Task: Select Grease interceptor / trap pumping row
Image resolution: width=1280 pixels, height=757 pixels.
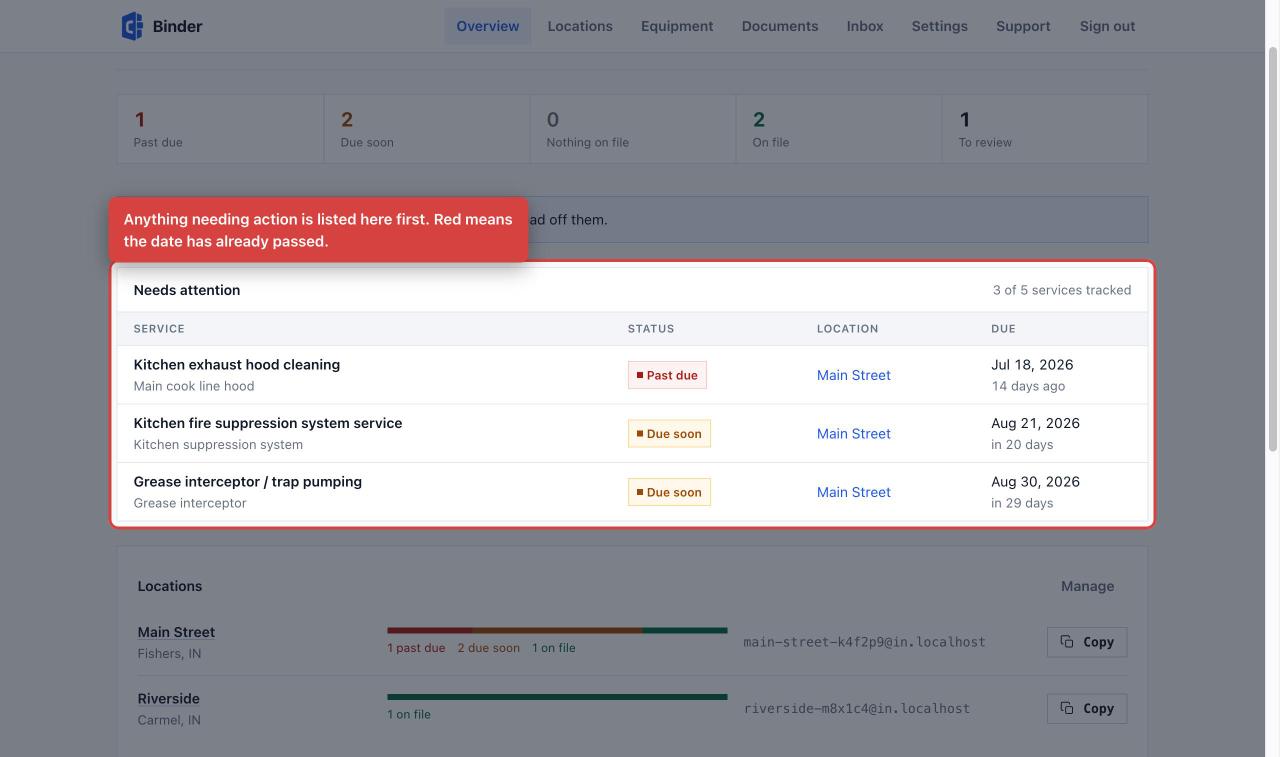Action: [x=633, y=492]
